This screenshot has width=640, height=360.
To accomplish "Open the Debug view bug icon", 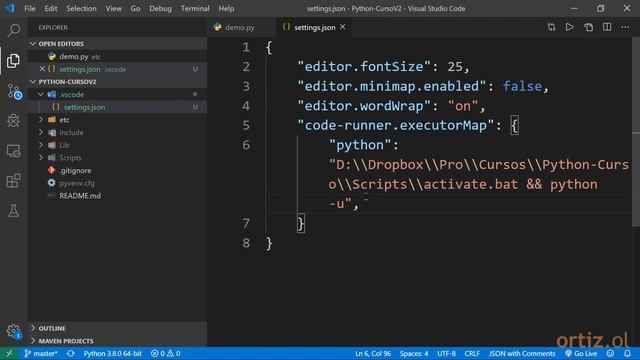I will point(13,120).
